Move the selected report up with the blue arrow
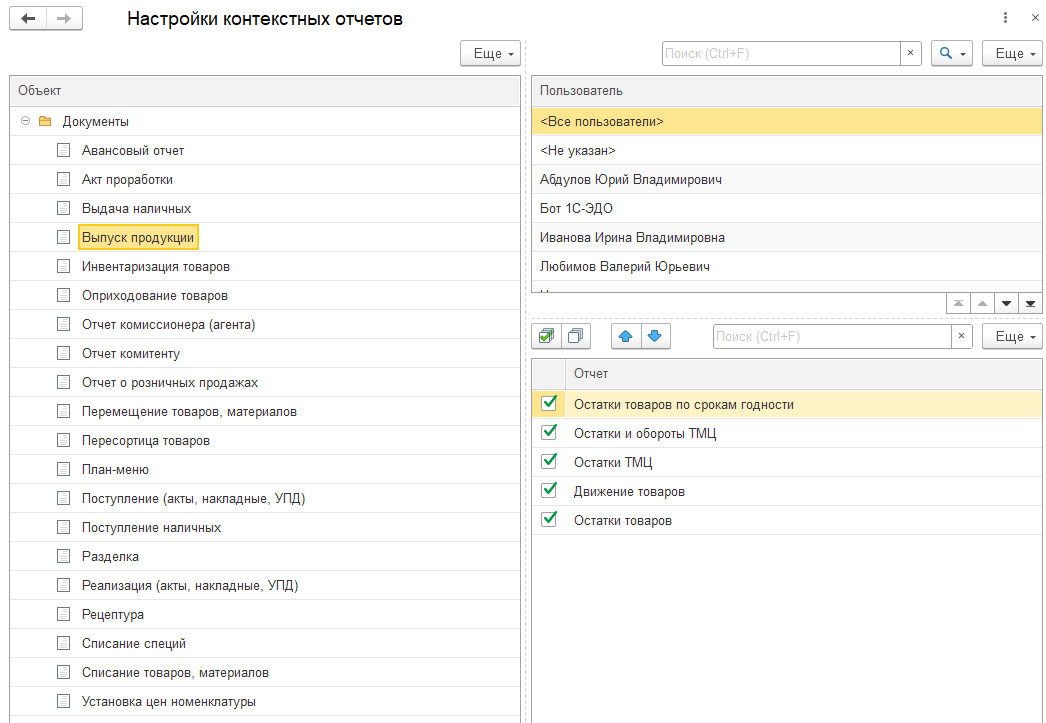Image resolution: width=1046 pixels, height=723 pixels. [626, 337]
